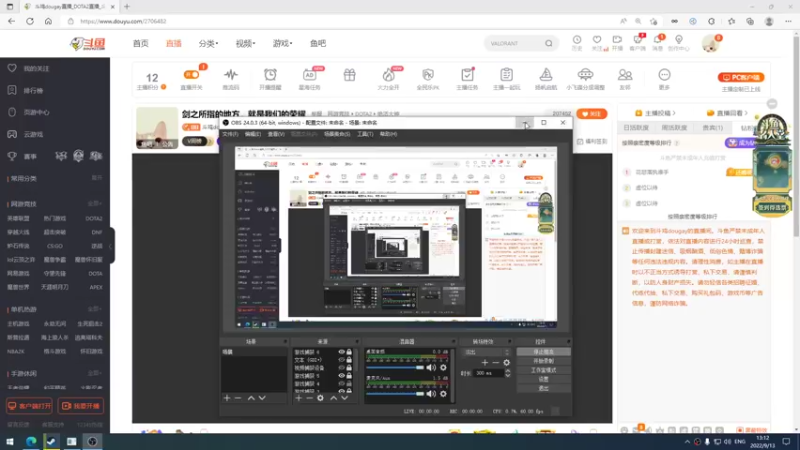Open the flame 火力全开 icon
The width and height of the screenshot is (800, 450).
click(388, 75)
